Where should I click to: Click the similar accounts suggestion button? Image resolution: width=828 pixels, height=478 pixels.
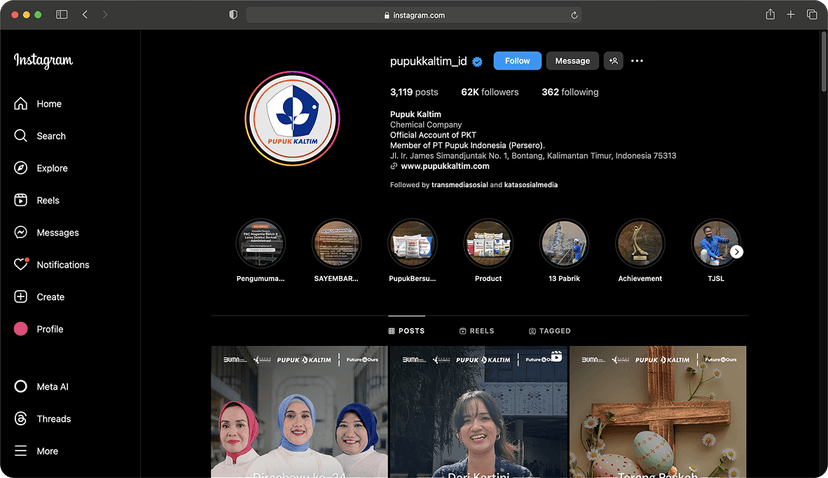(613, 61)
